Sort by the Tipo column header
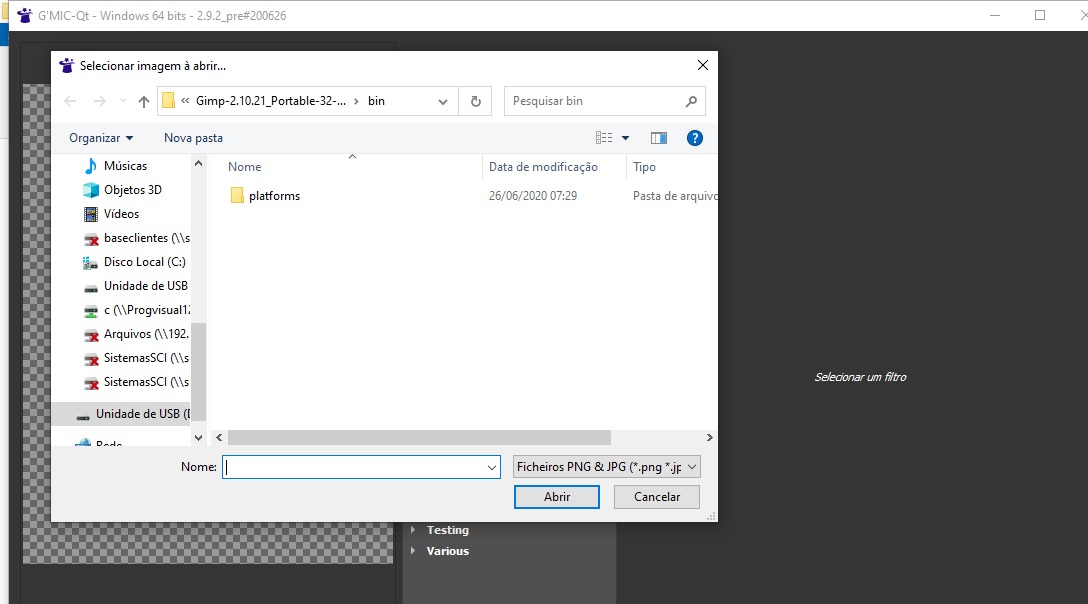 pos(644,167)
